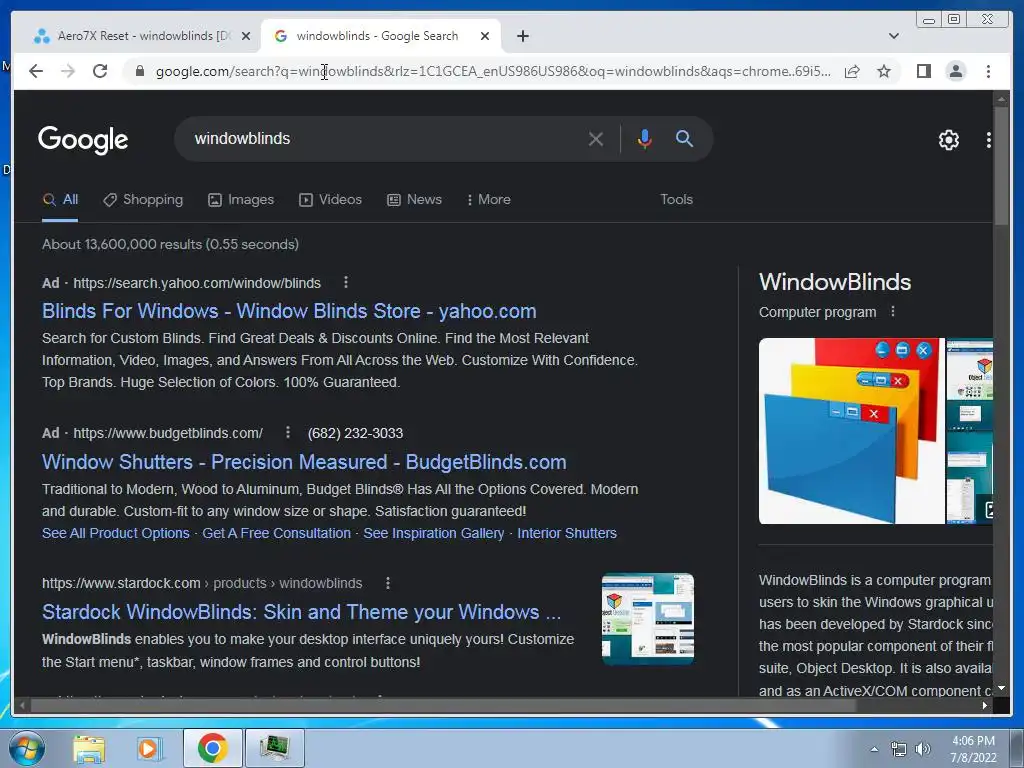Open the search Tools options

click(x=677, y=200)
